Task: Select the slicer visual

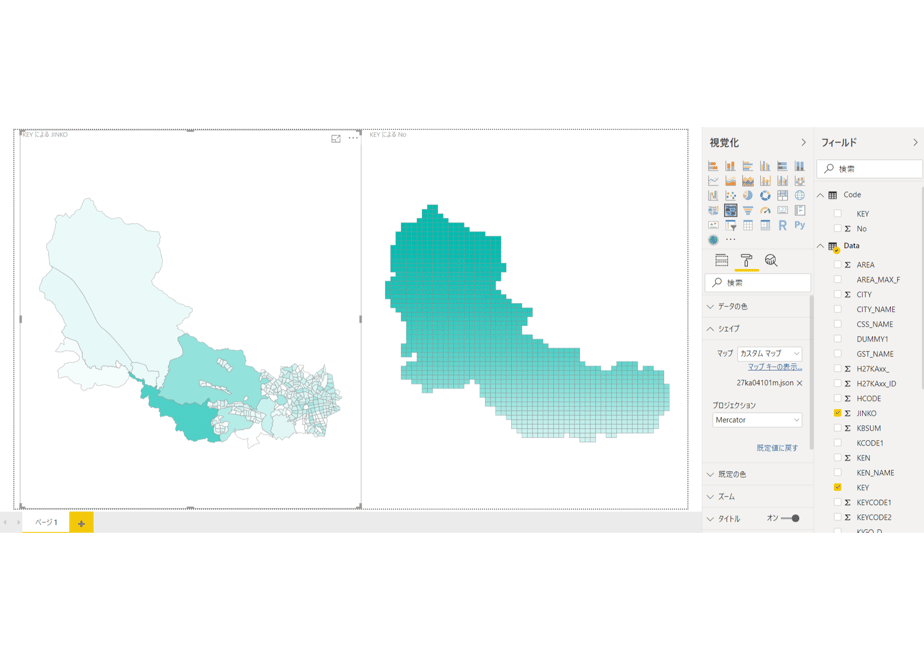Action: pos(731,225)
